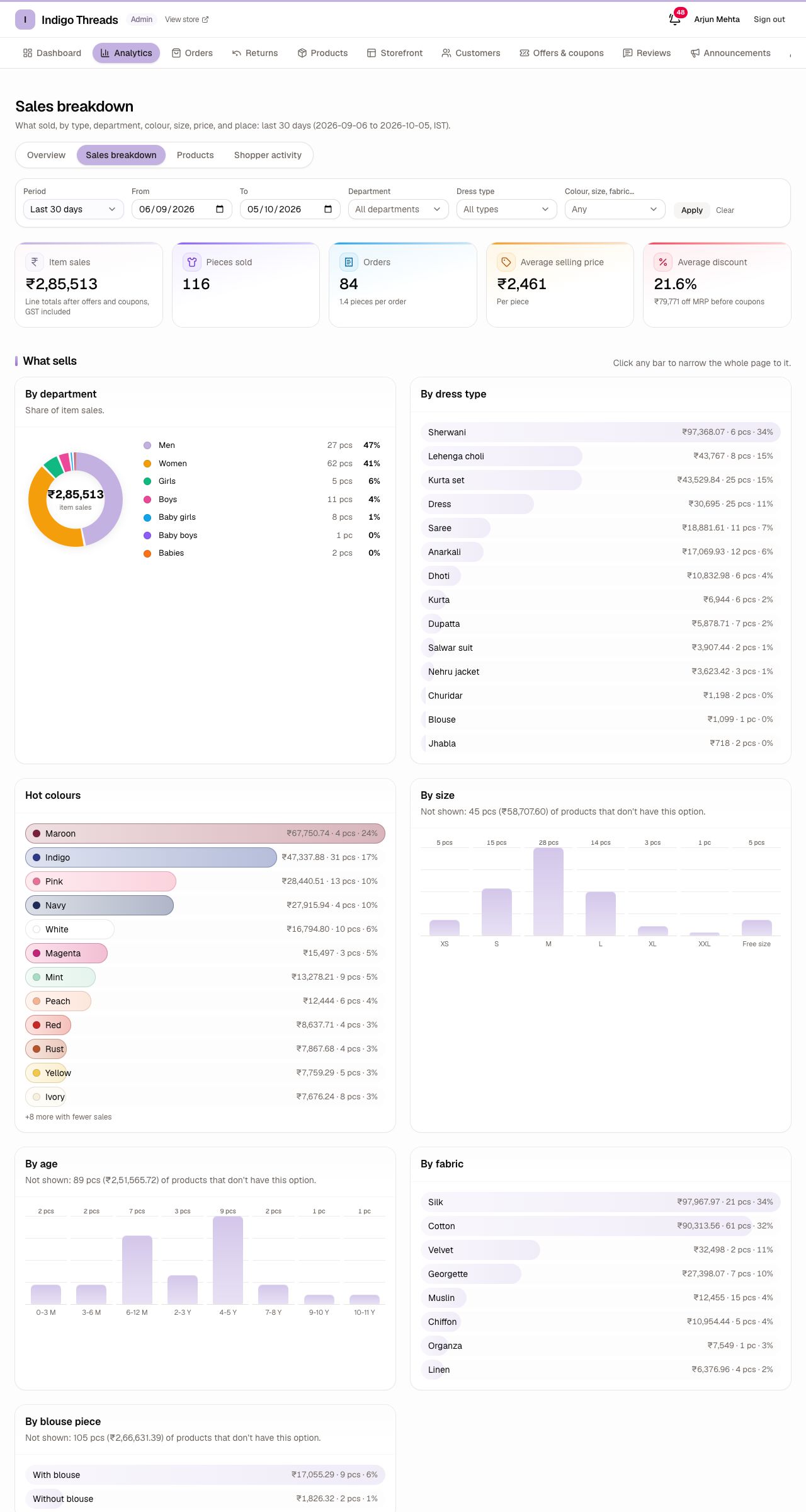Click the Orders card document icon
806x1512 pixels.
349,262
